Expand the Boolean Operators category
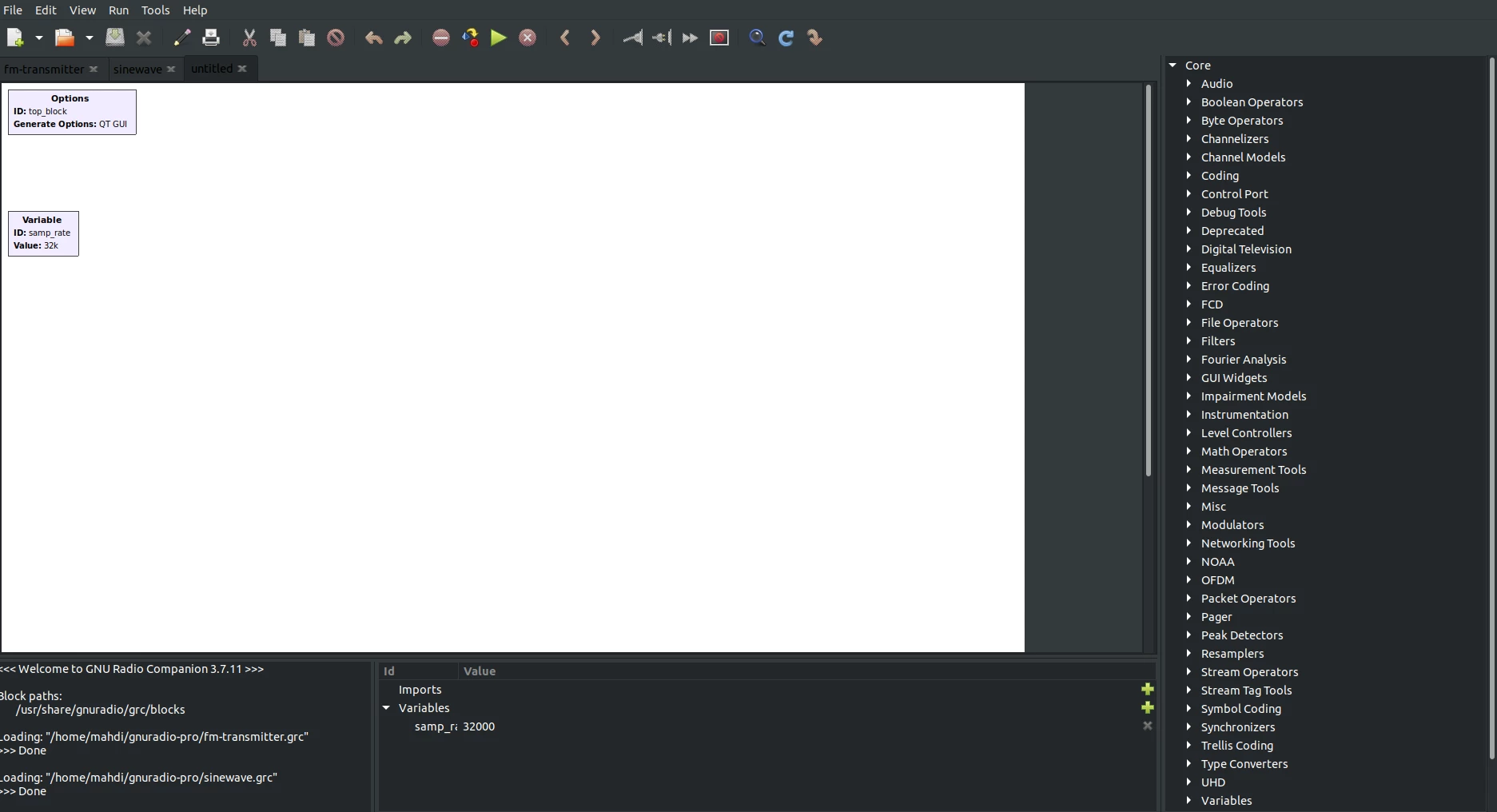Image resolution: width=1497 pixels, height=812 pixels. 1188,102
